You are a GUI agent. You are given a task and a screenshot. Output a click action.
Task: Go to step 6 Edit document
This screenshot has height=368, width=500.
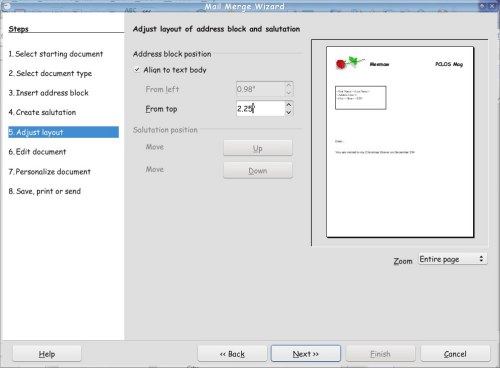coord(37,152)
